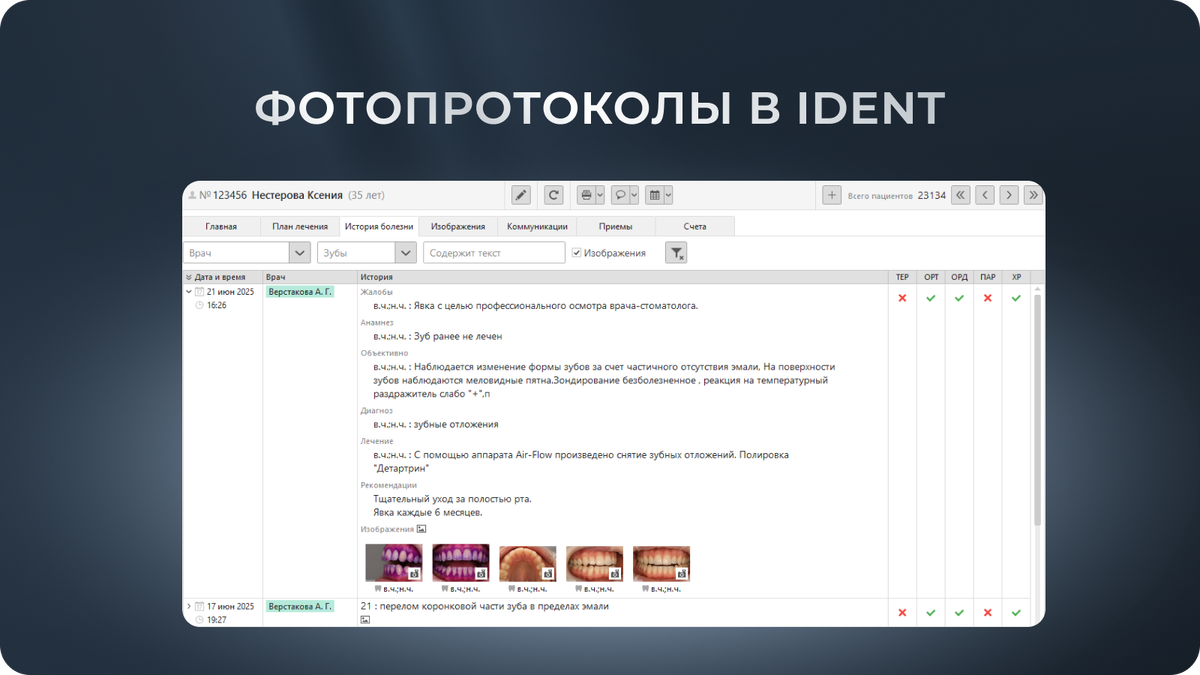
Task: Click the calendar grid toolbar icon
Action: (x=653, y=195)
